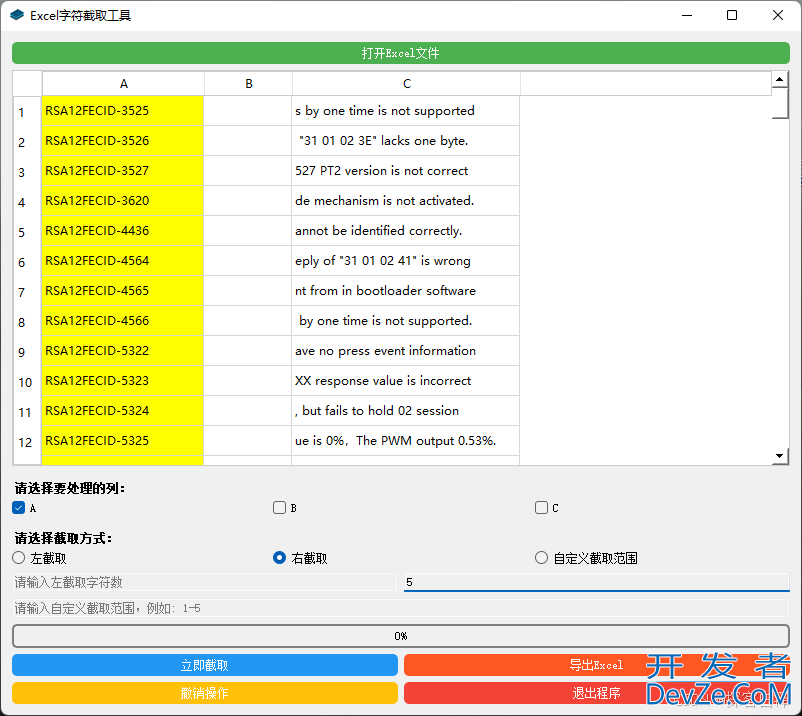802x716 pixels.
Task: Click cell "s by one time is not supported"
Action: 406,111
